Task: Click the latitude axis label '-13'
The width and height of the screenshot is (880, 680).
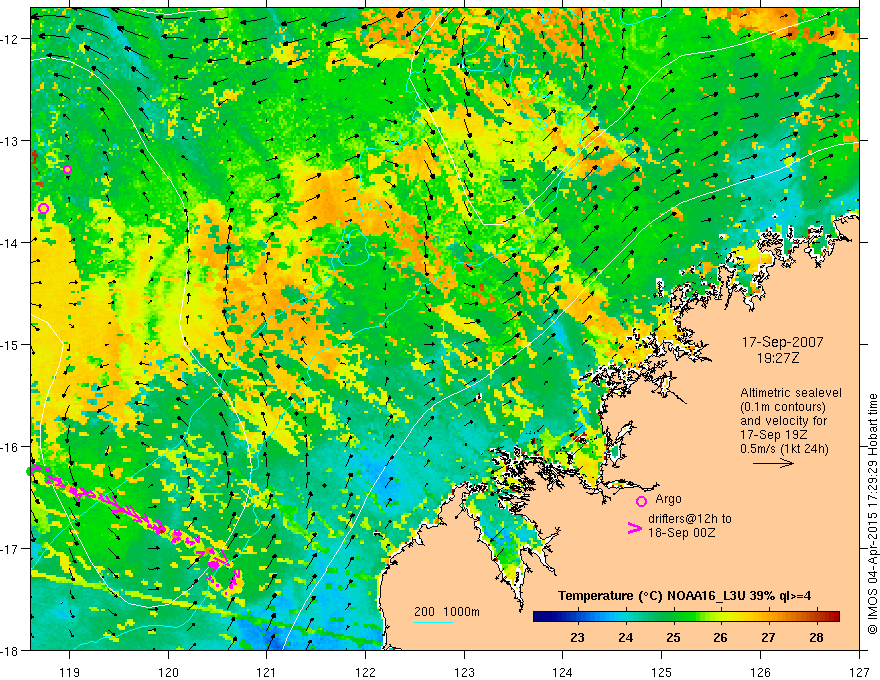Action: coord(10,141)
